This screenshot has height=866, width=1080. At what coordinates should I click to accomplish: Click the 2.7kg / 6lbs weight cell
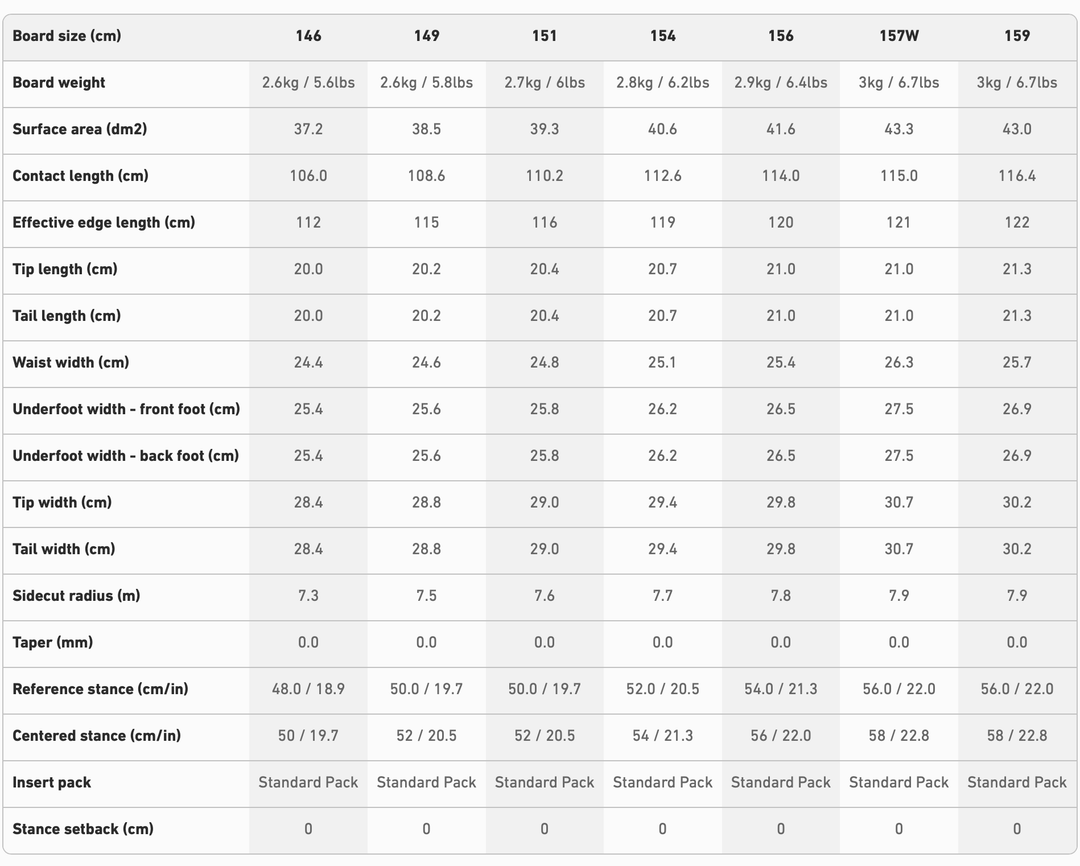[x=544, y=83]
